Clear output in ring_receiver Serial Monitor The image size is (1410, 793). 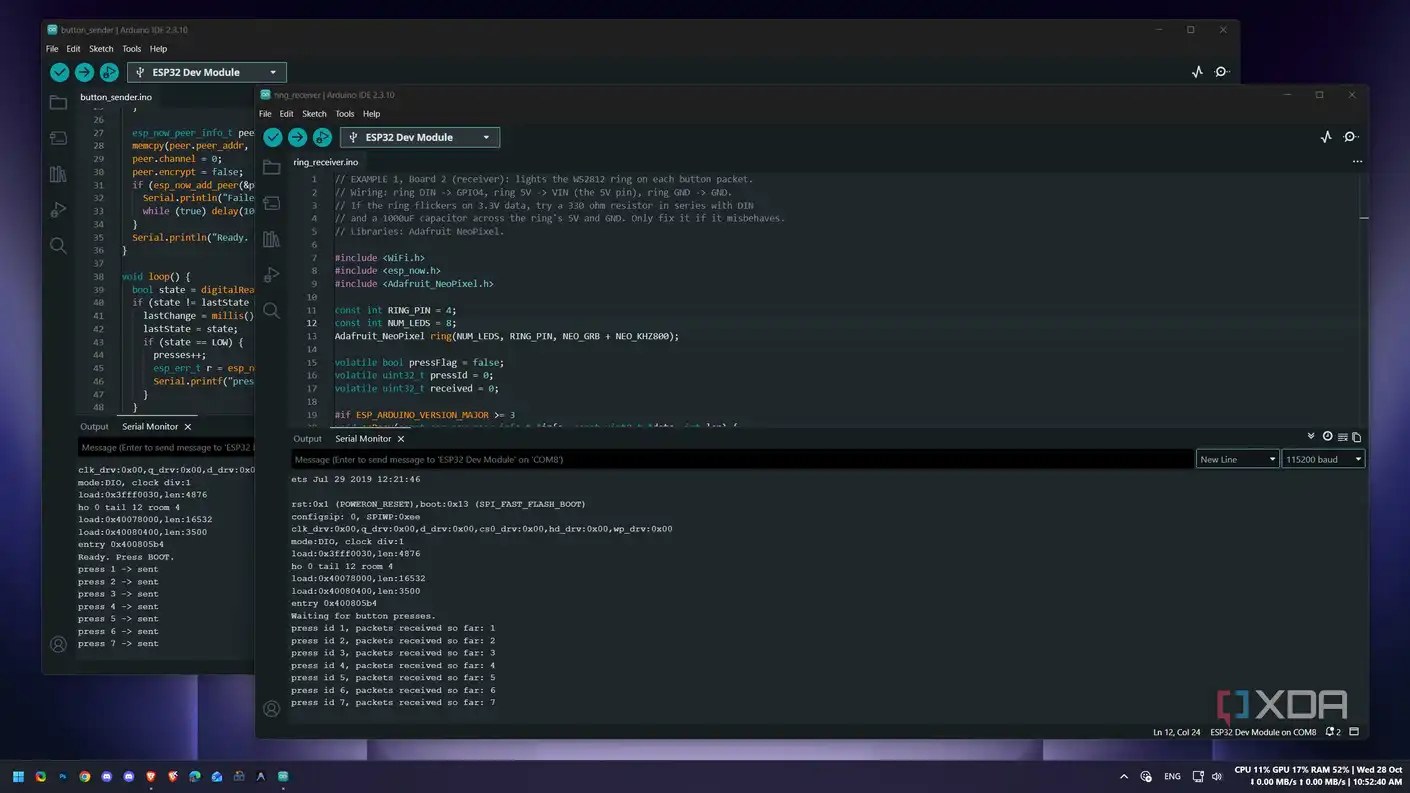pos(1342,437)
